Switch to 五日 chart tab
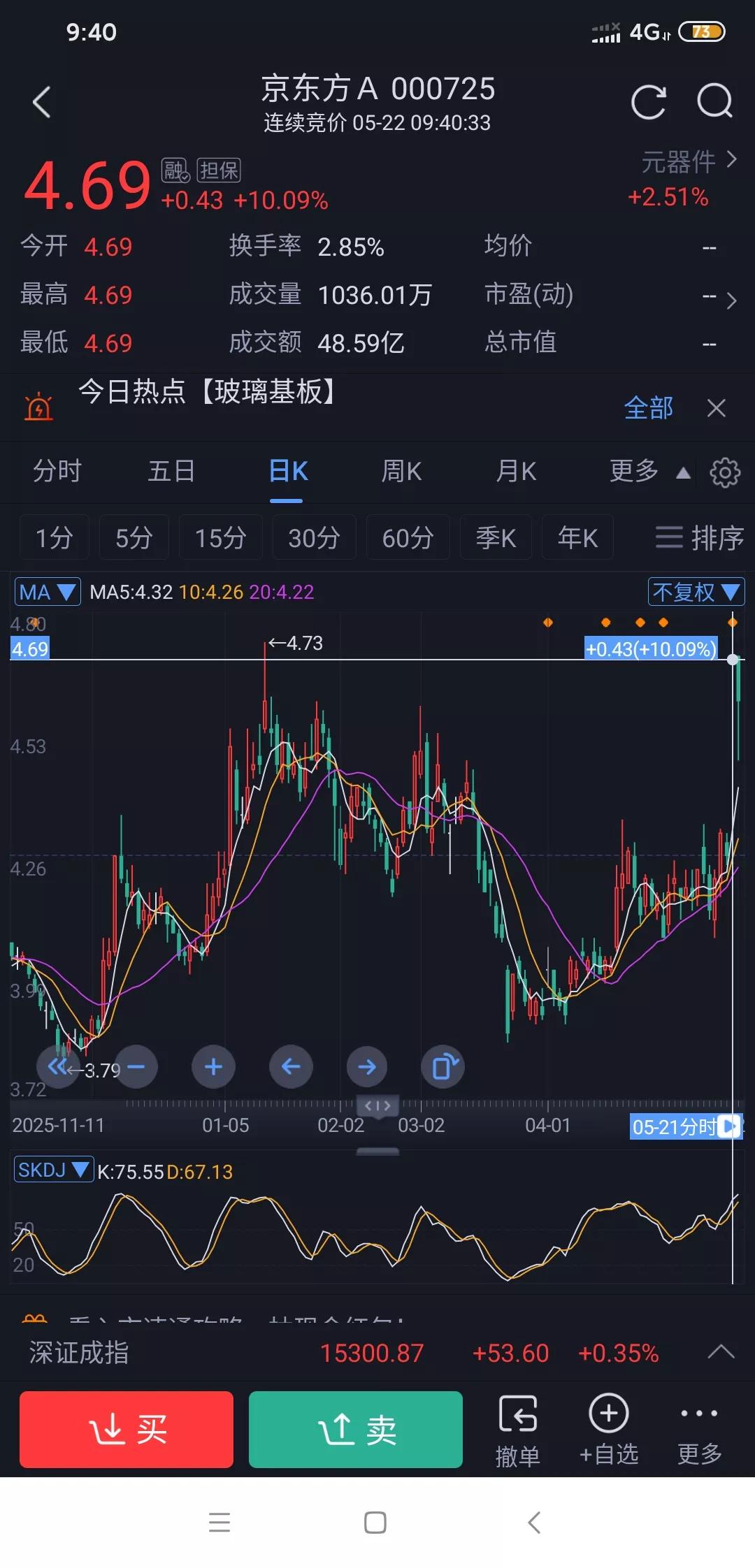This screenshot has height=1568, width=755. [171, 471]
